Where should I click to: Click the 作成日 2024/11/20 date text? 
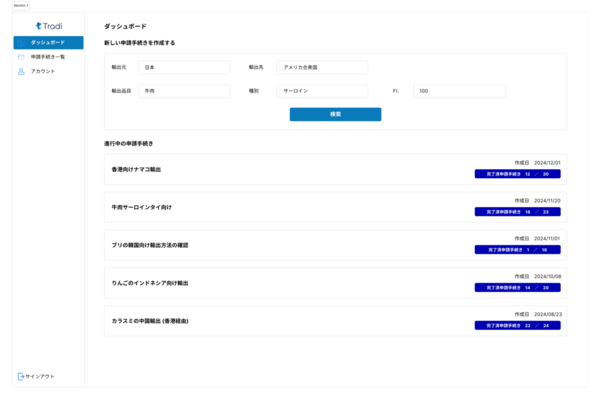(537, 201)
